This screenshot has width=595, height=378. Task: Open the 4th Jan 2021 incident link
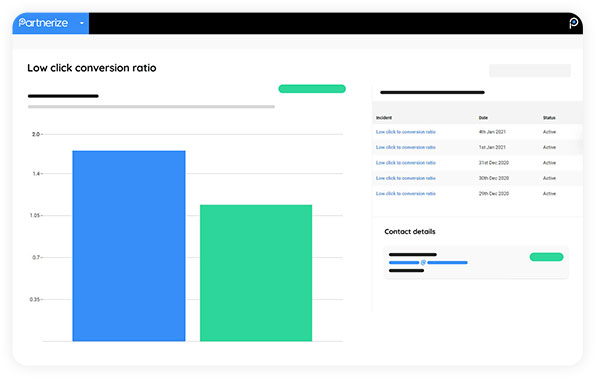406,132
